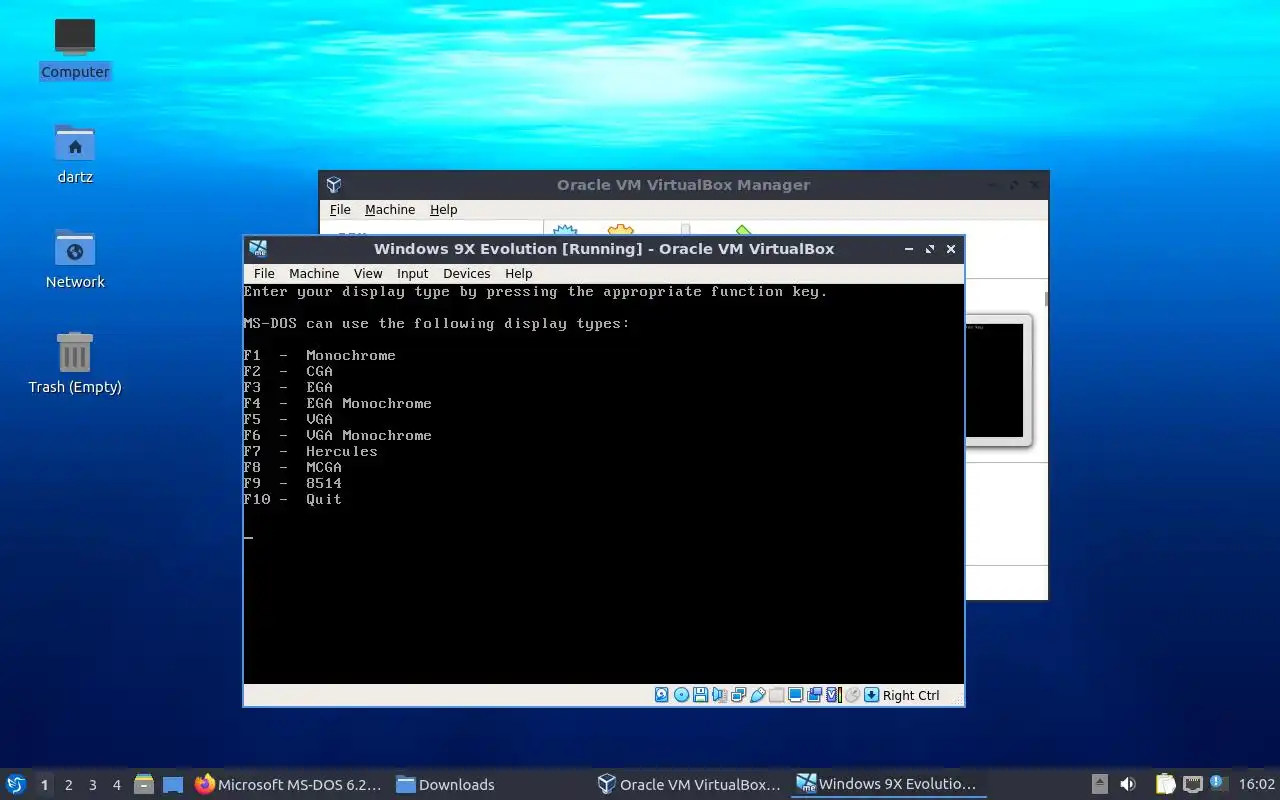Click the VirtualBox Manager title bar cube icon
Image resolution: width=1280 pixels, height=800 pixels.
334,185
